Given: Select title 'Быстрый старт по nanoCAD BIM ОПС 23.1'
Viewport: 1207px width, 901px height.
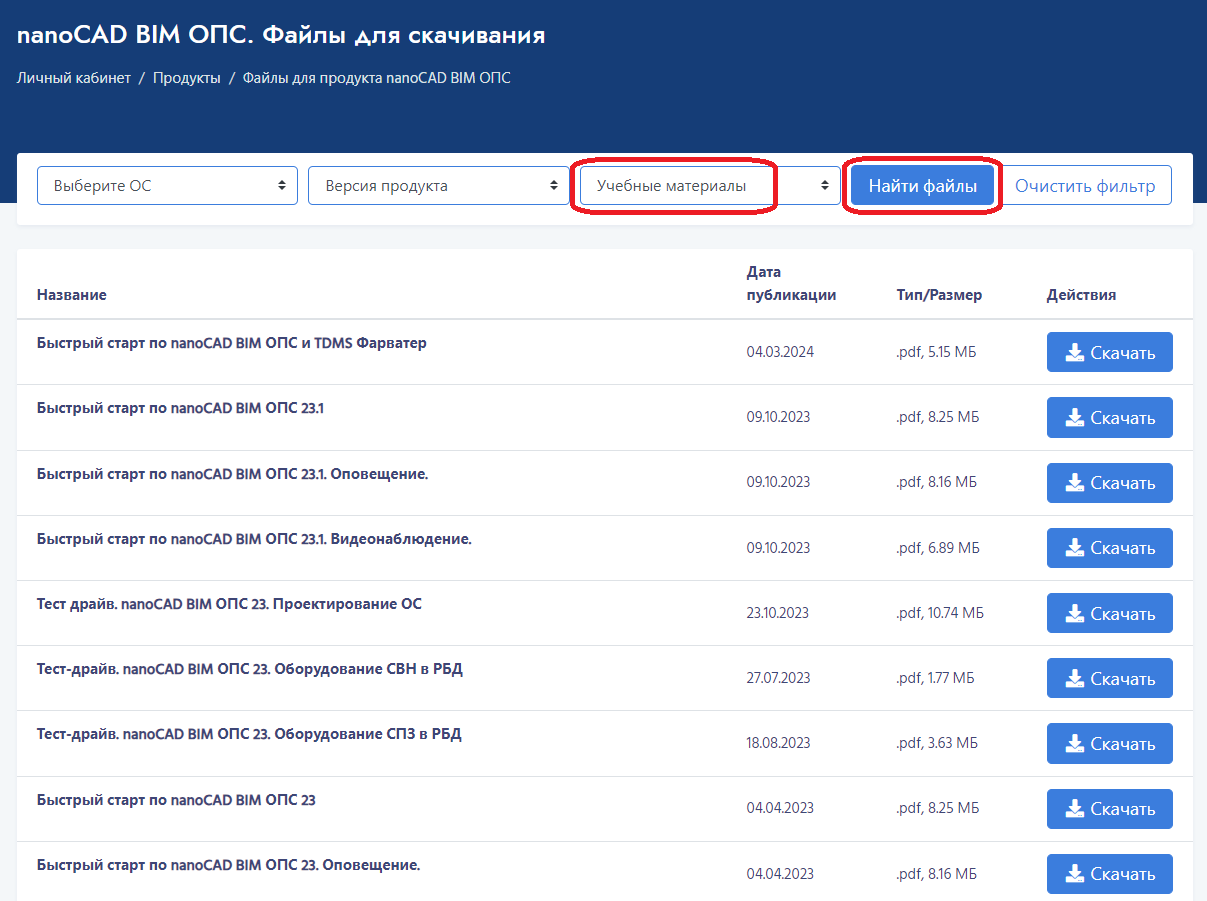Looking at the screenshot, I should tap(180, 408).
